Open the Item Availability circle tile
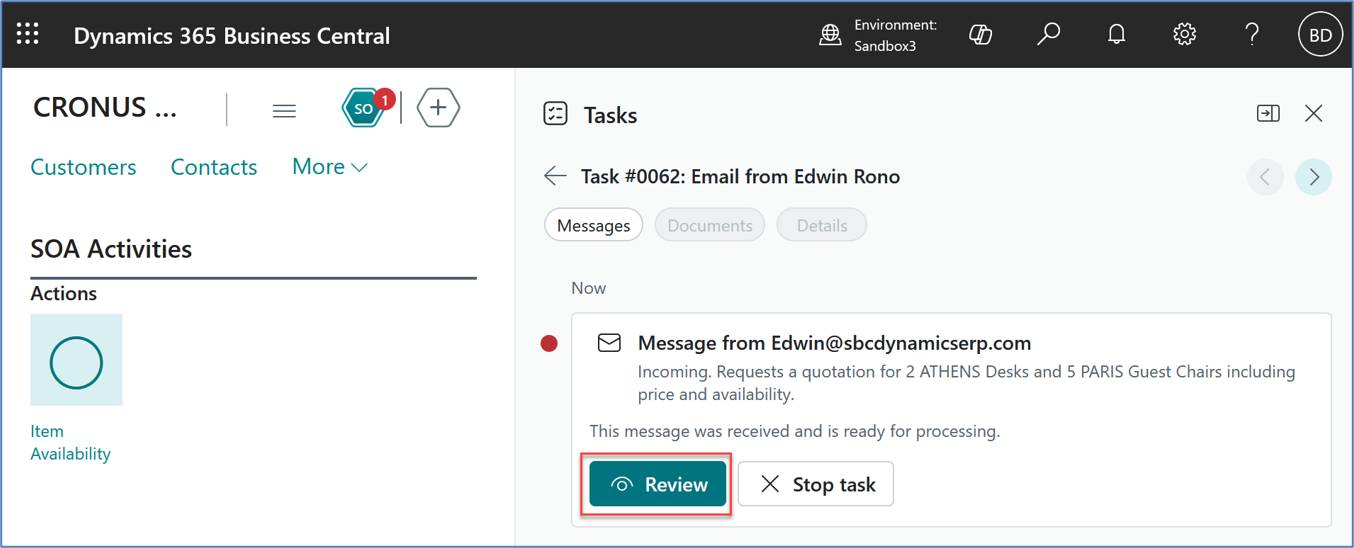Image resolution: width=1354 pixels, height=548 pixels. pyautogui.click(x=76, y=360)
